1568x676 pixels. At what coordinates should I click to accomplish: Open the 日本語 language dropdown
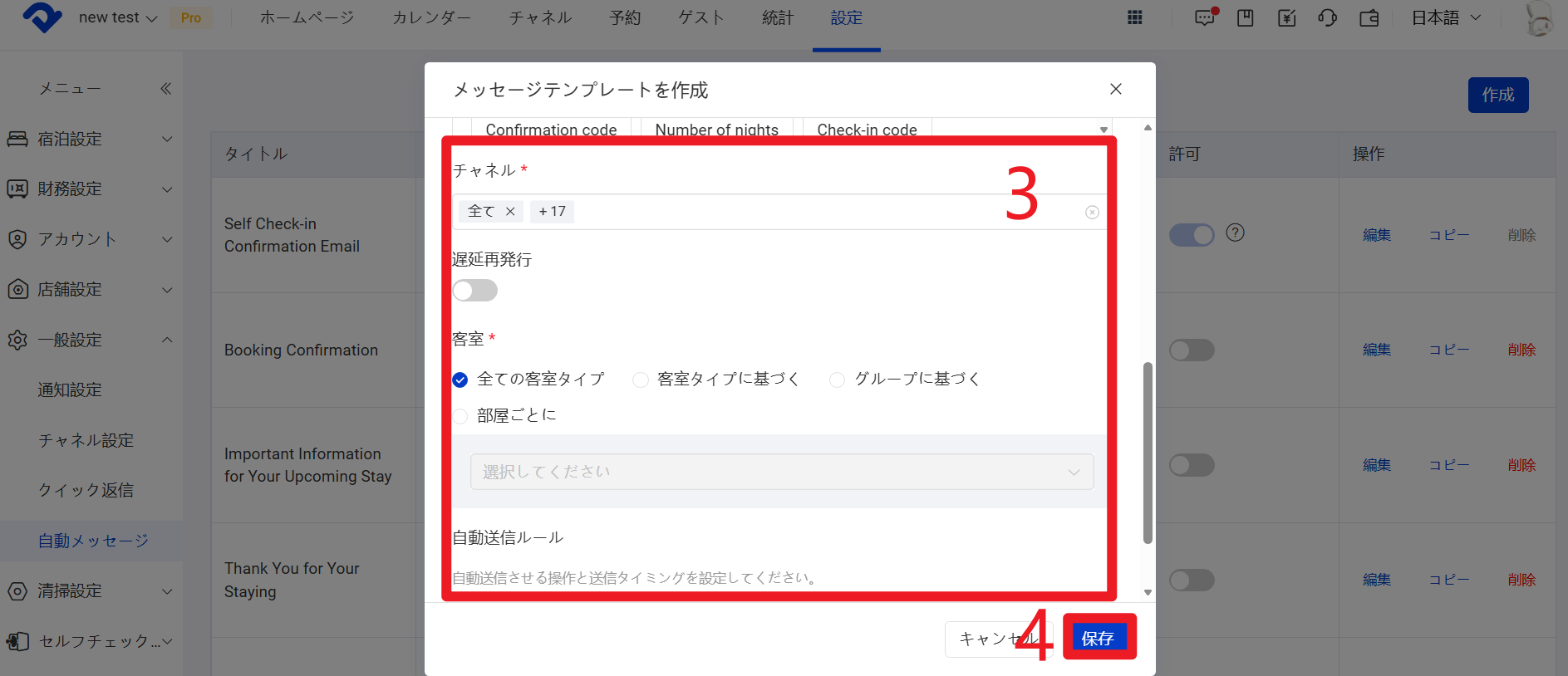(x=1446, y=17)
